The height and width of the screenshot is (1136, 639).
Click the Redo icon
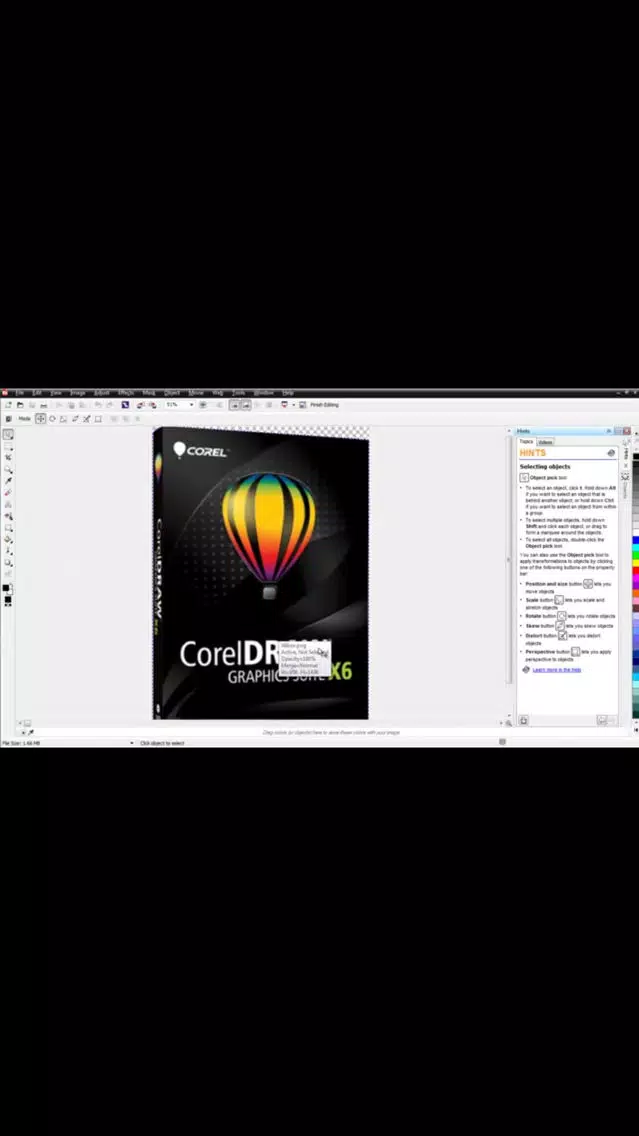pos(109,405)
